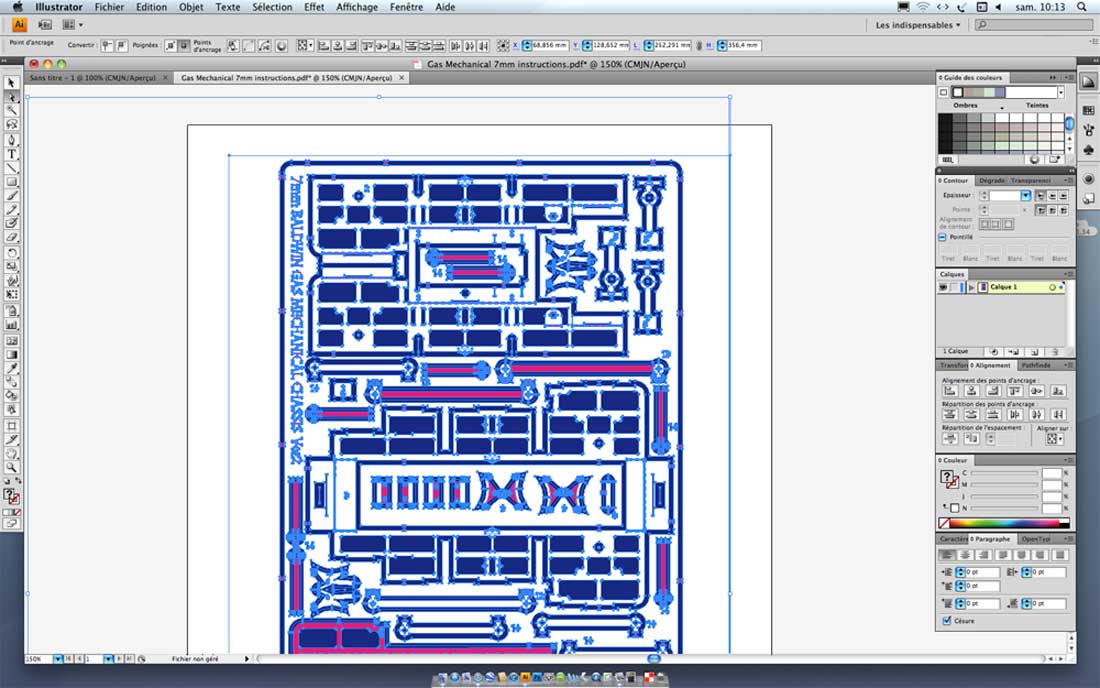Click the fill and stroke indicator in toolbox
This screenshot has height=688, width=1100.
pyautogui.click(x=12, y=496)
